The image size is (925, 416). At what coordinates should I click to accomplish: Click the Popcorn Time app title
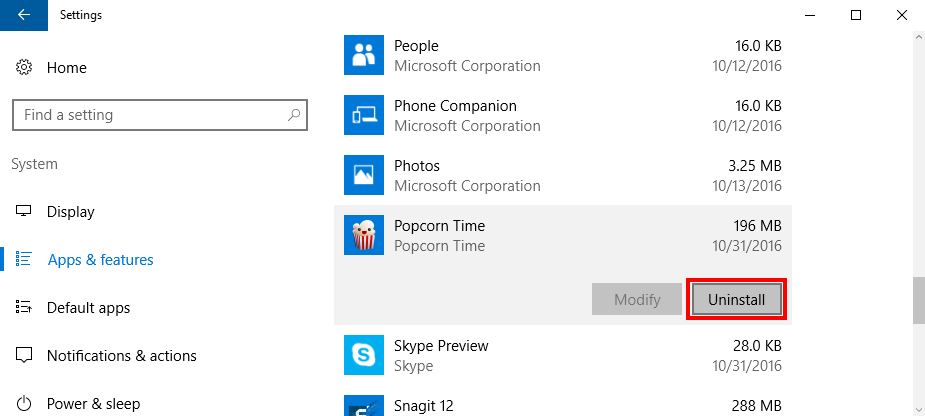439,225
